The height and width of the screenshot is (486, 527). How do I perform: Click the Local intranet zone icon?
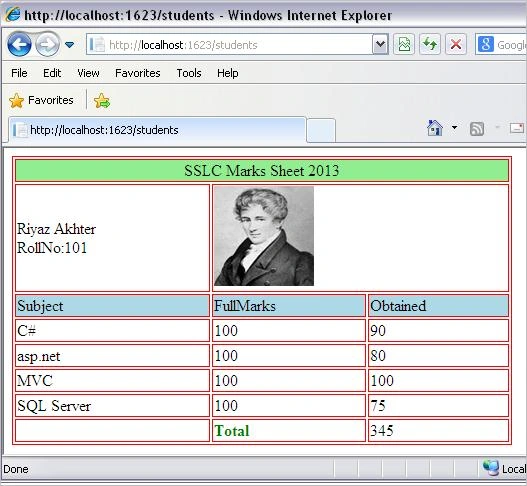490,468
